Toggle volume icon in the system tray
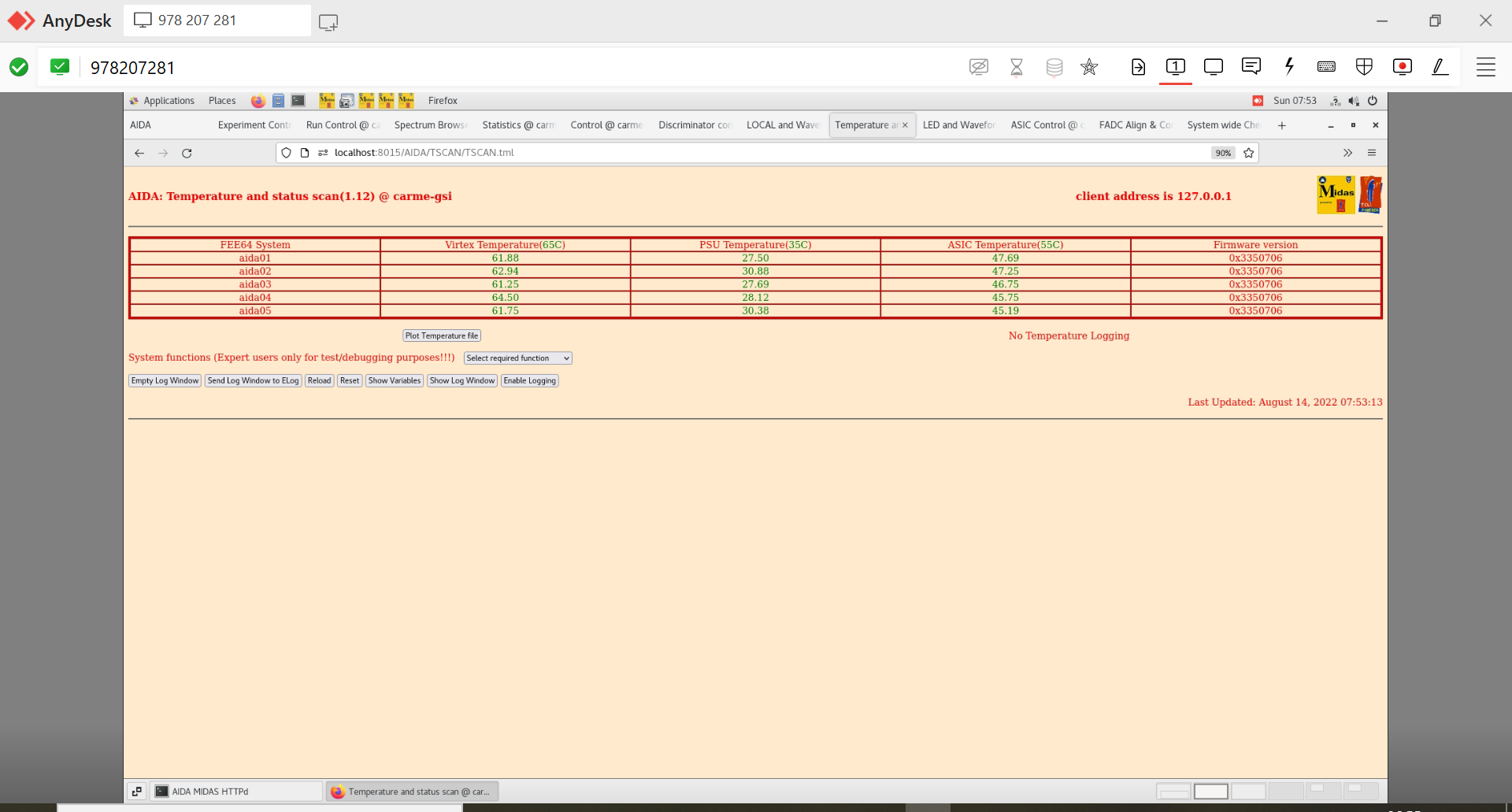 pyautogui.click(x=1354, y=101)
